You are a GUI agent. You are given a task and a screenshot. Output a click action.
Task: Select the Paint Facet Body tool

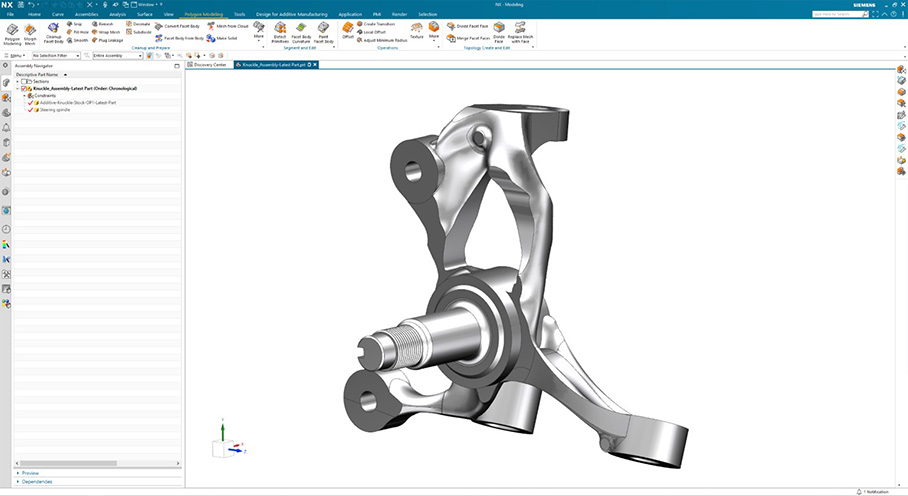pos(324,30)
